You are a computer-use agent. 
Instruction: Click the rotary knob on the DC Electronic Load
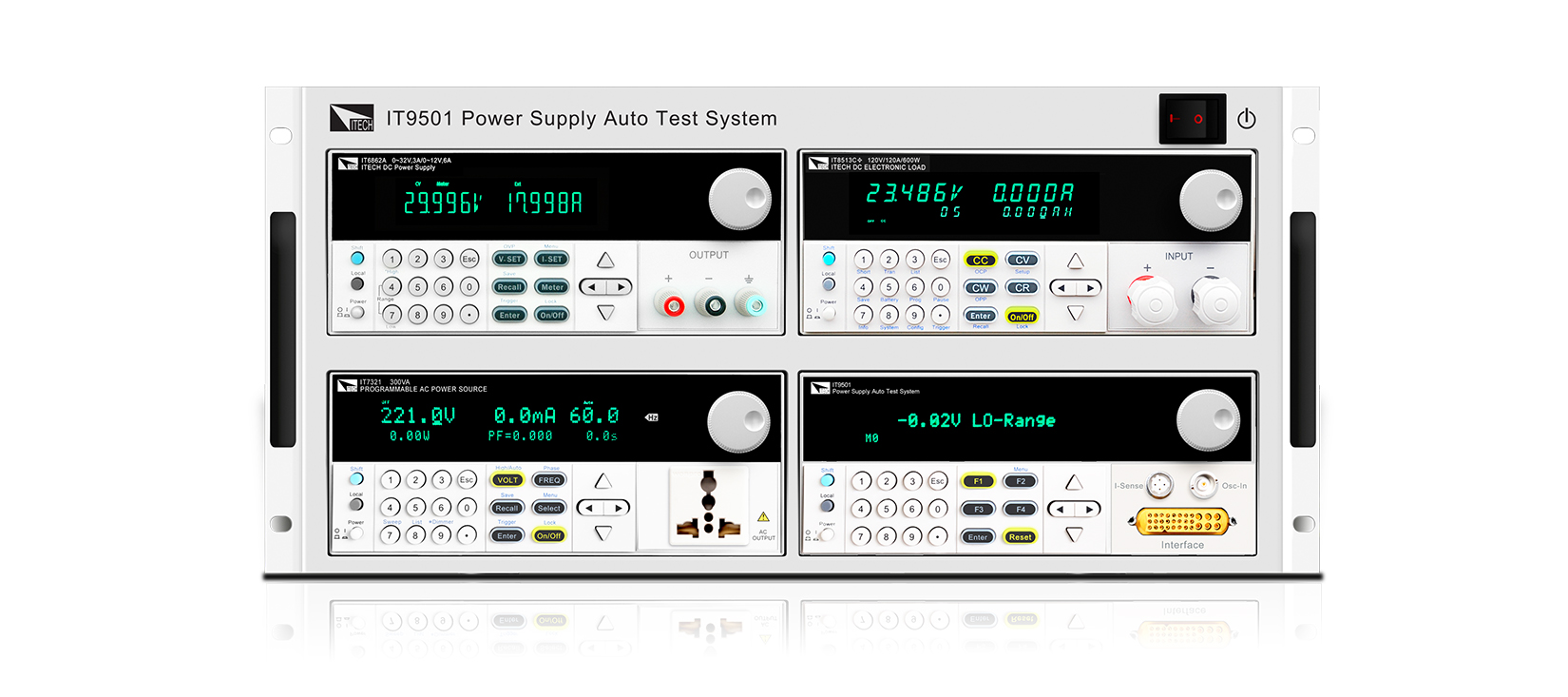[1210, 201]
